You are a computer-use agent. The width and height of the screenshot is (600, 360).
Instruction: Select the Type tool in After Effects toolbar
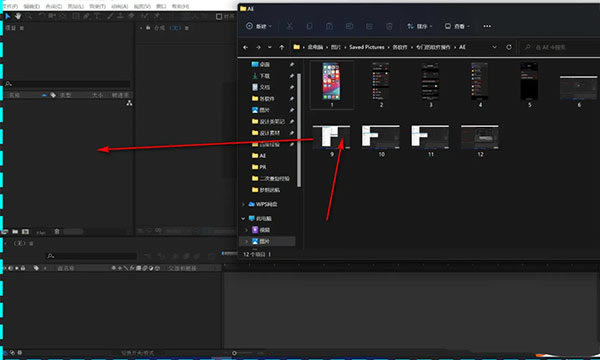pyautogui.click(x=98, y=16)
